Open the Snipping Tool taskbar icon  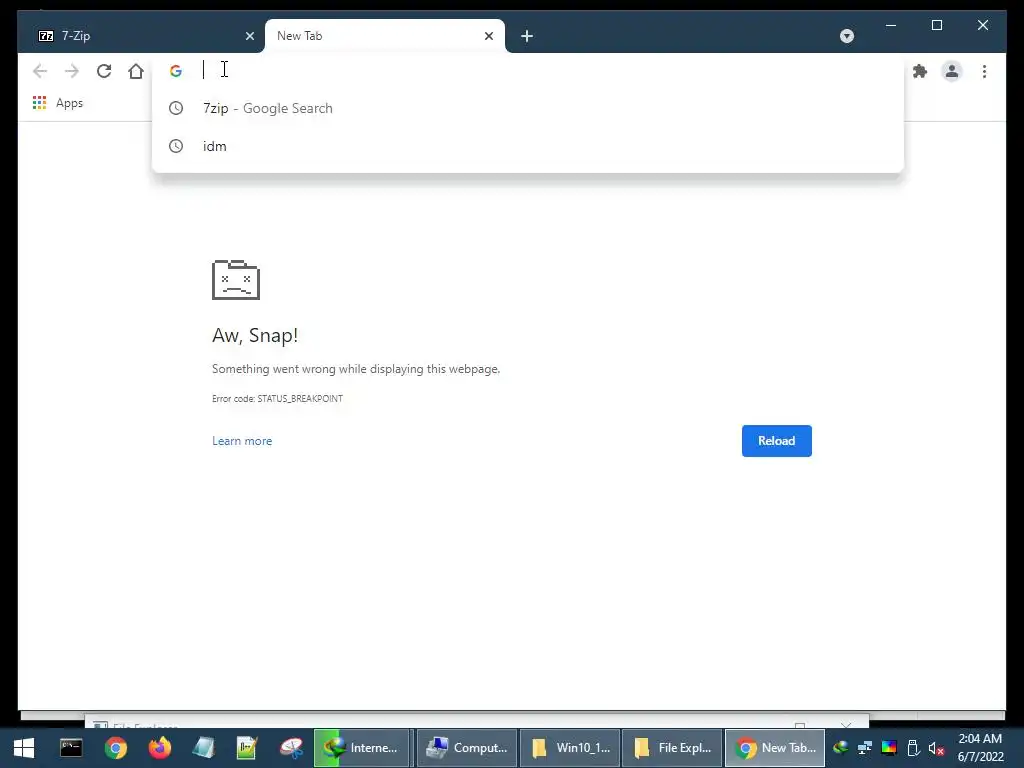[291, 748]
